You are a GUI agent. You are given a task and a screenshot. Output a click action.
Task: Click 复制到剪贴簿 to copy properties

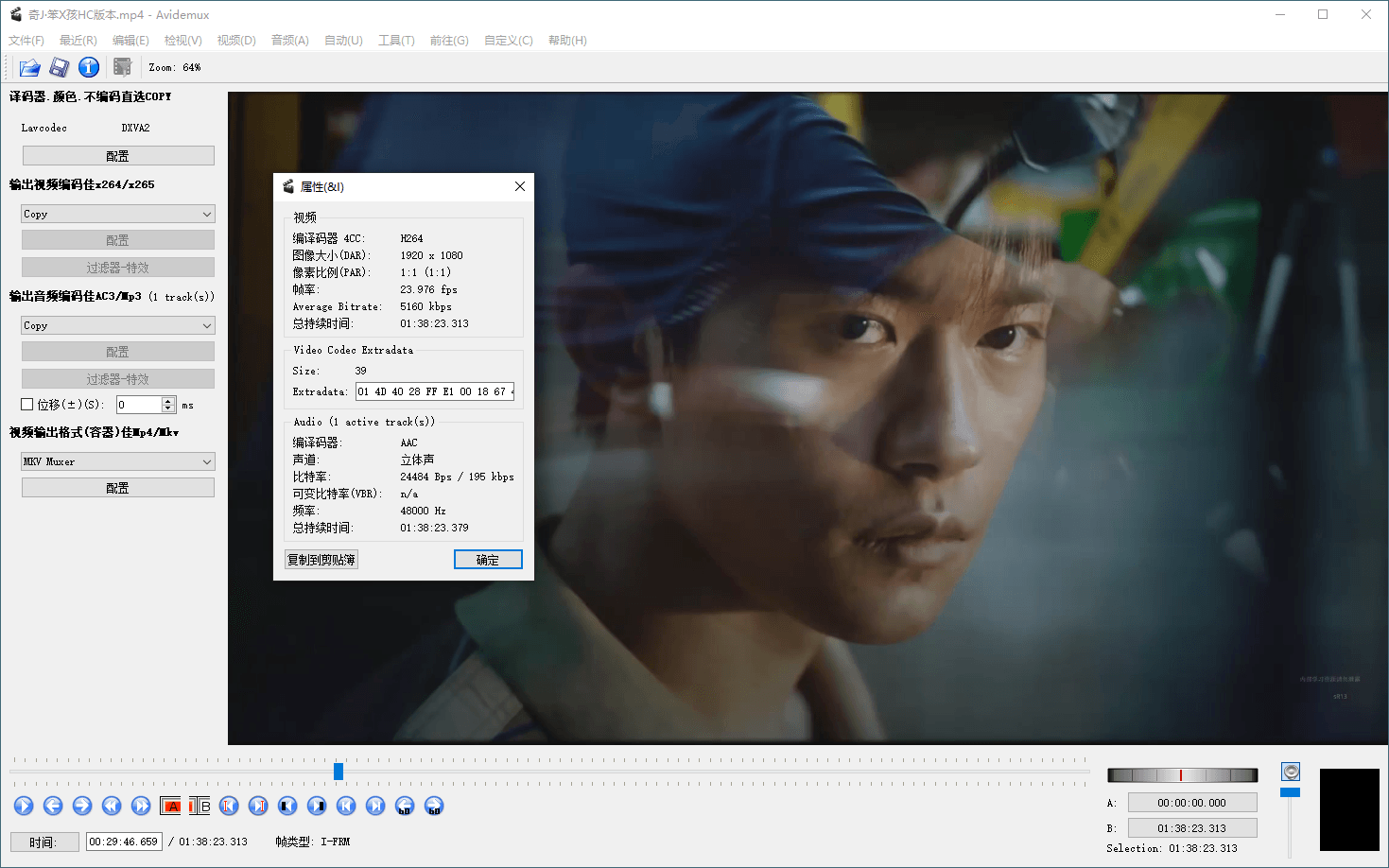click(321, 559)
